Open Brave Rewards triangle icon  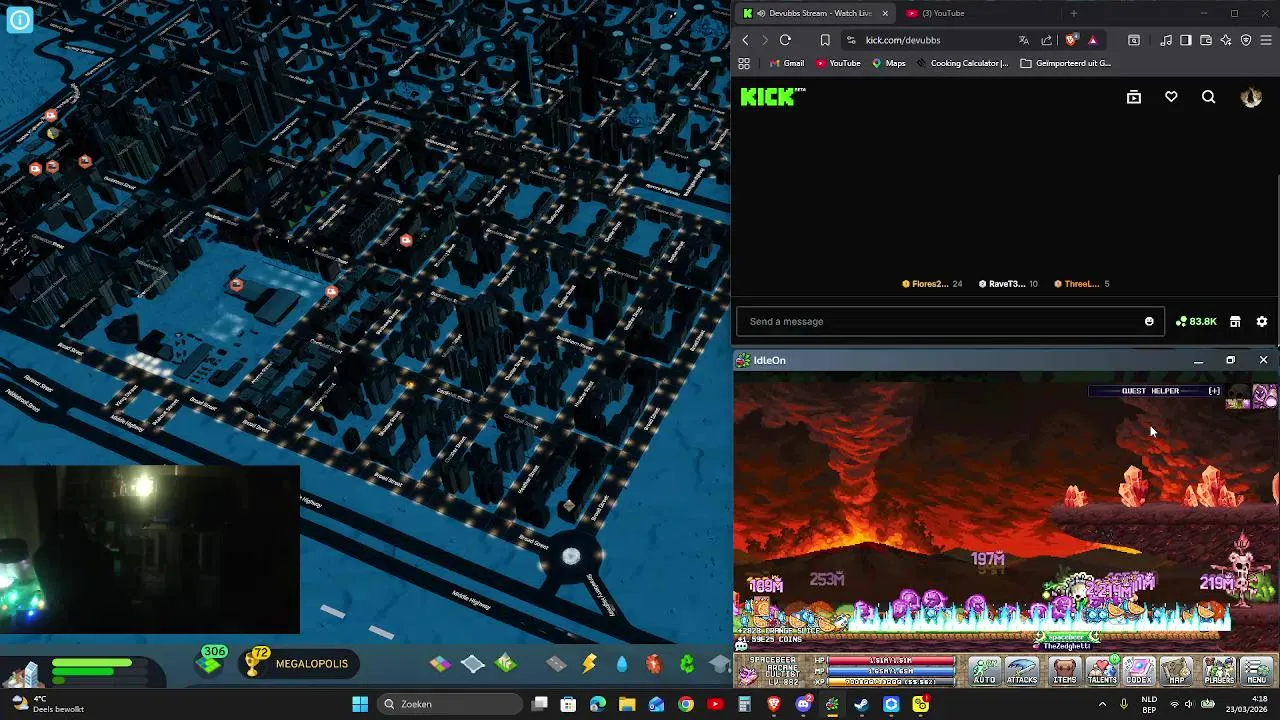pyautogui.click(x=1093, y=40)
